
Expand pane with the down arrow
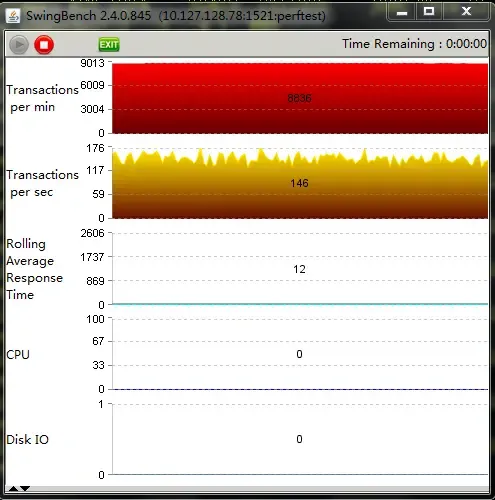25,489
